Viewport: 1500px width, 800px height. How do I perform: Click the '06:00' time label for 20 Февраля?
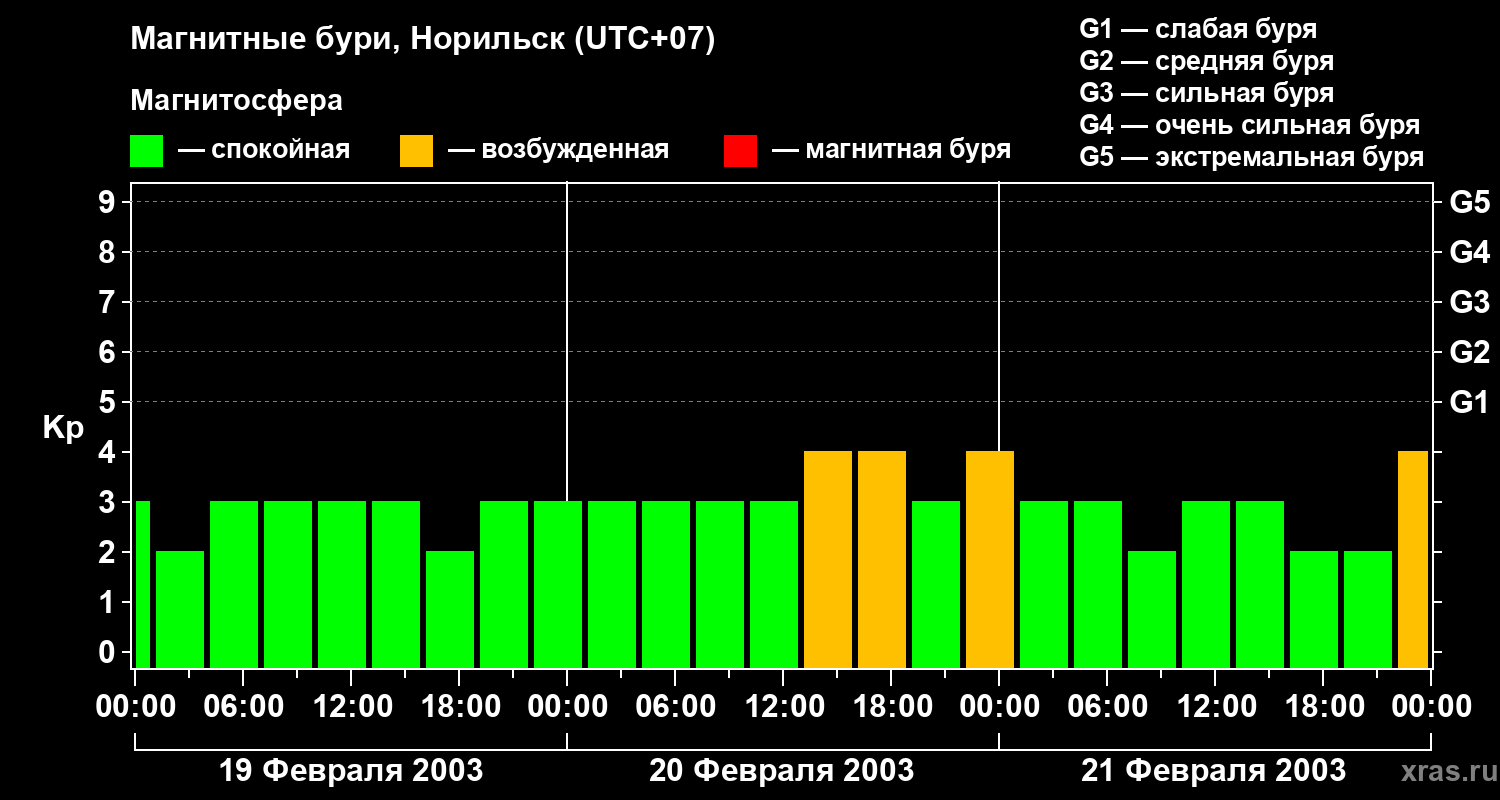coord(675,707)
